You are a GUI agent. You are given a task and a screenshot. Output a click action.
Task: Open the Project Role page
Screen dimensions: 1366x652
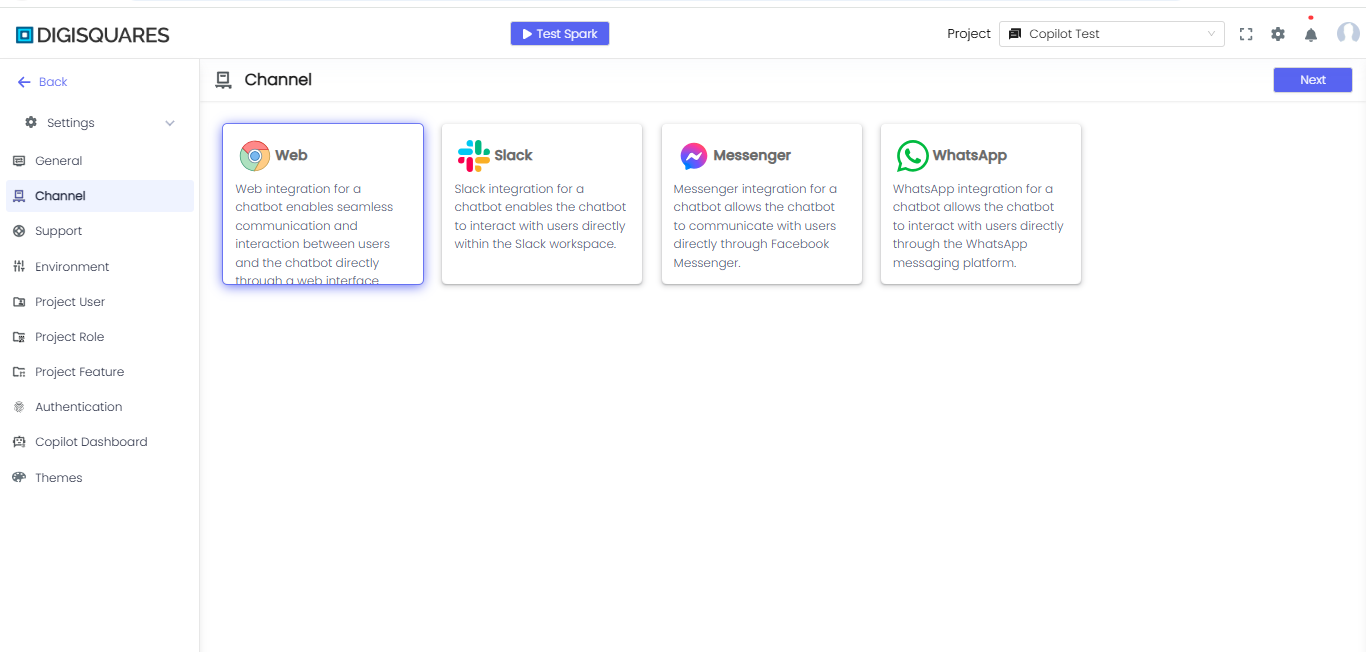point(100,337)
